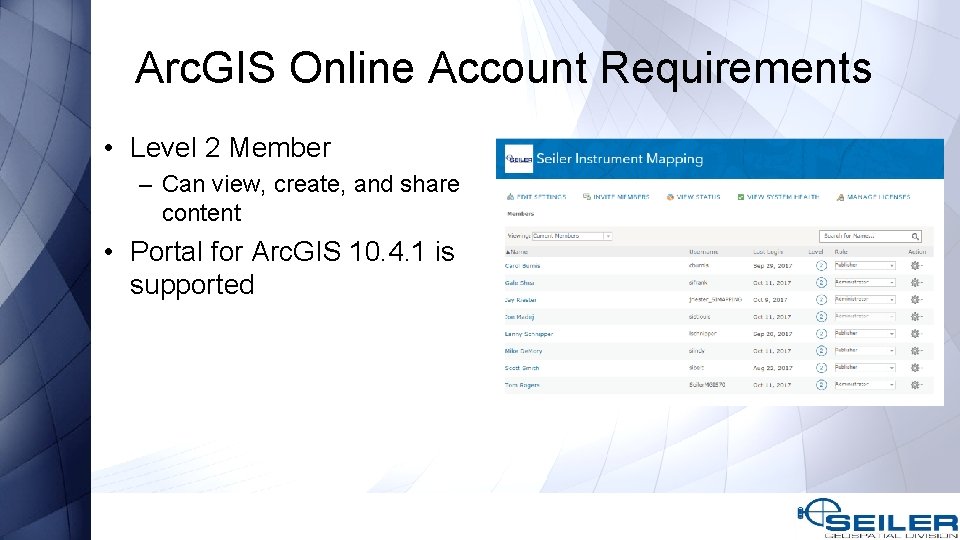Open action gear menu for Joe Madej
The height and width of the screenshot is (540, 960).
pos(916,317)
